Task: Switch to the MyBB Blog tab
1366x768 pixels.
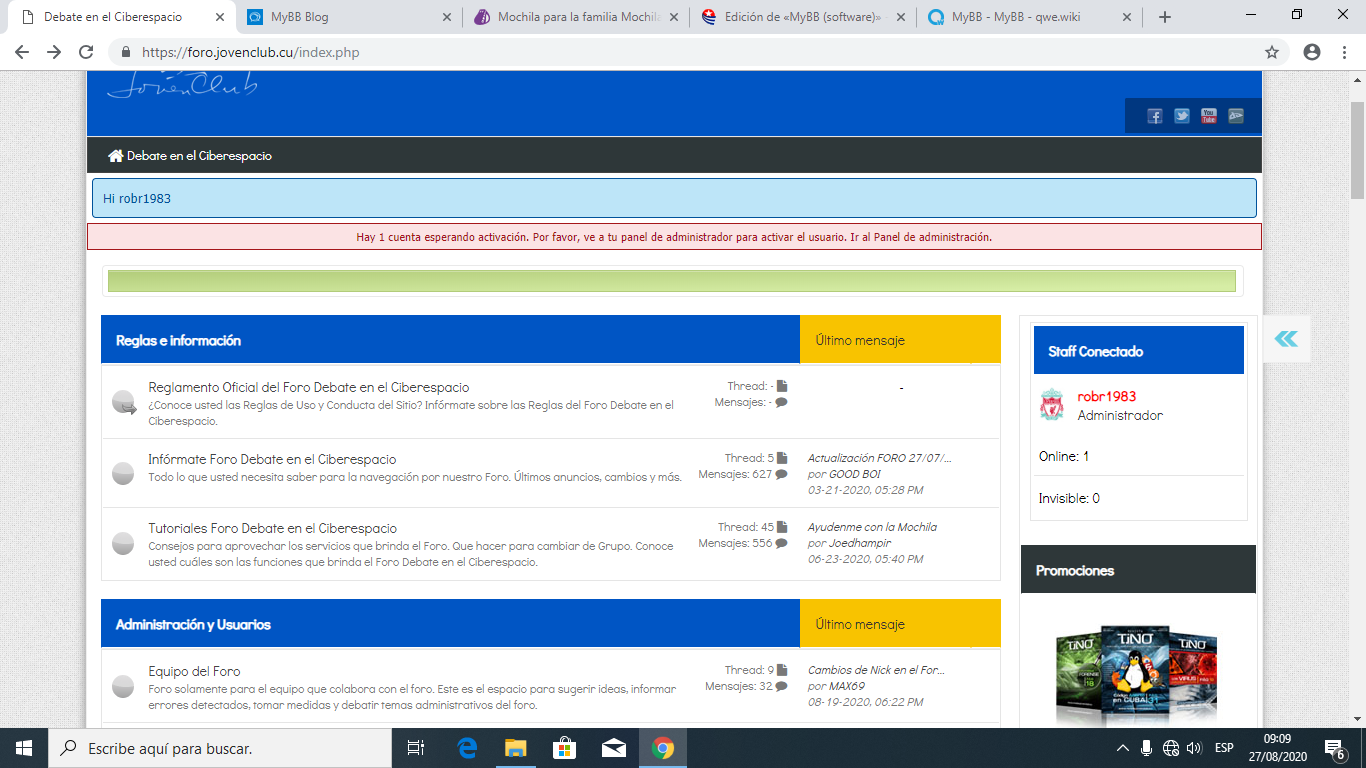Action: (300, 17)
